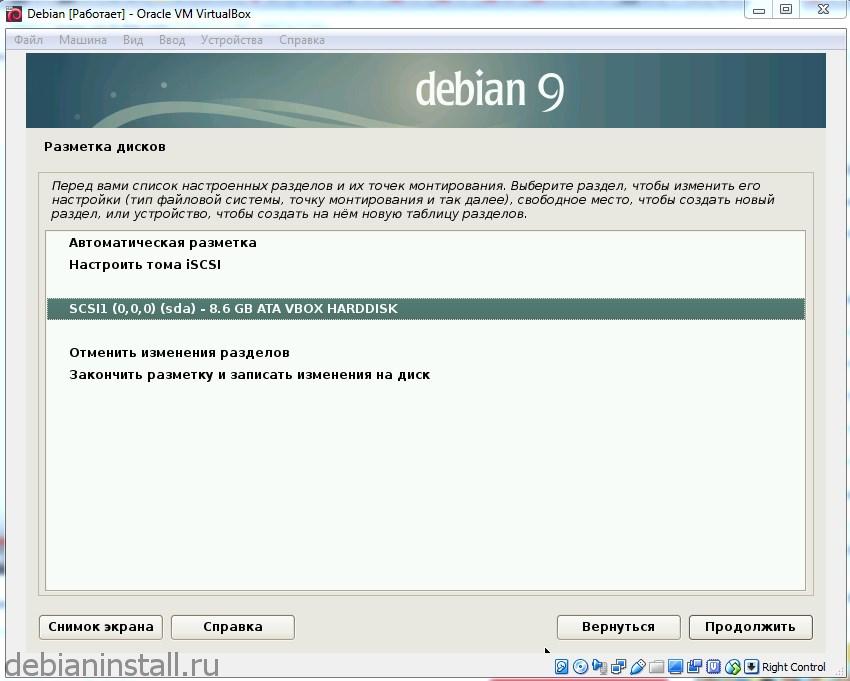Screen dimensions: 850x681
Task: Close the VirtualBox window
Action: tap(823, 10)
